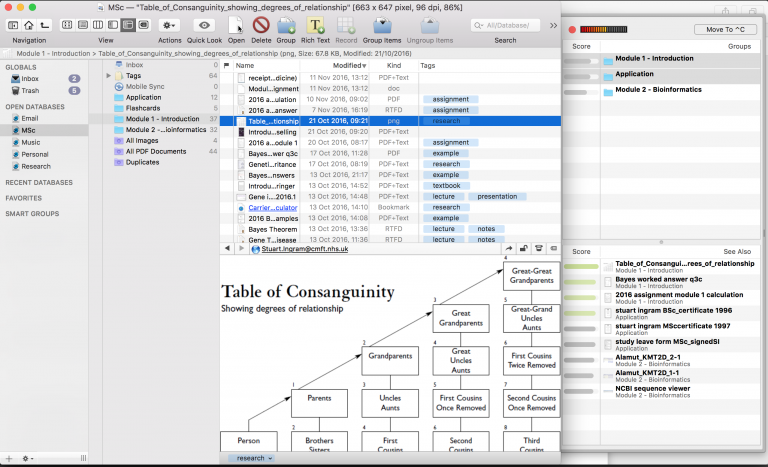This screenshot has width=768, height=467.
Task: Click score bar for Module 2 - Bioinformatics
Action: click(x=580, y=92)
